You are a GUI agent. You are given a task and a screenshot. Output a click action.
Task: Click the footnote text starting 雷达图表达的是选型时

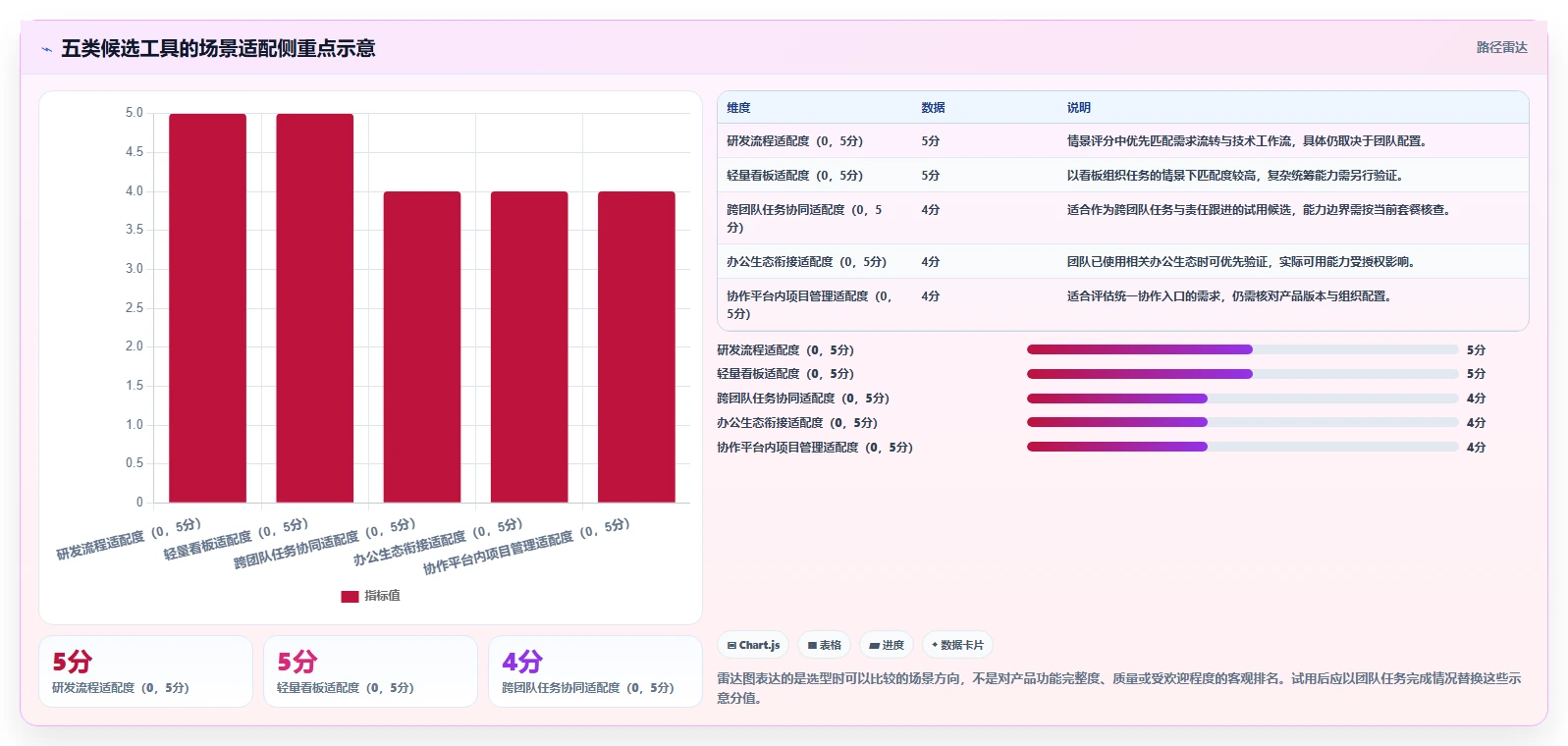(1119, 688)
